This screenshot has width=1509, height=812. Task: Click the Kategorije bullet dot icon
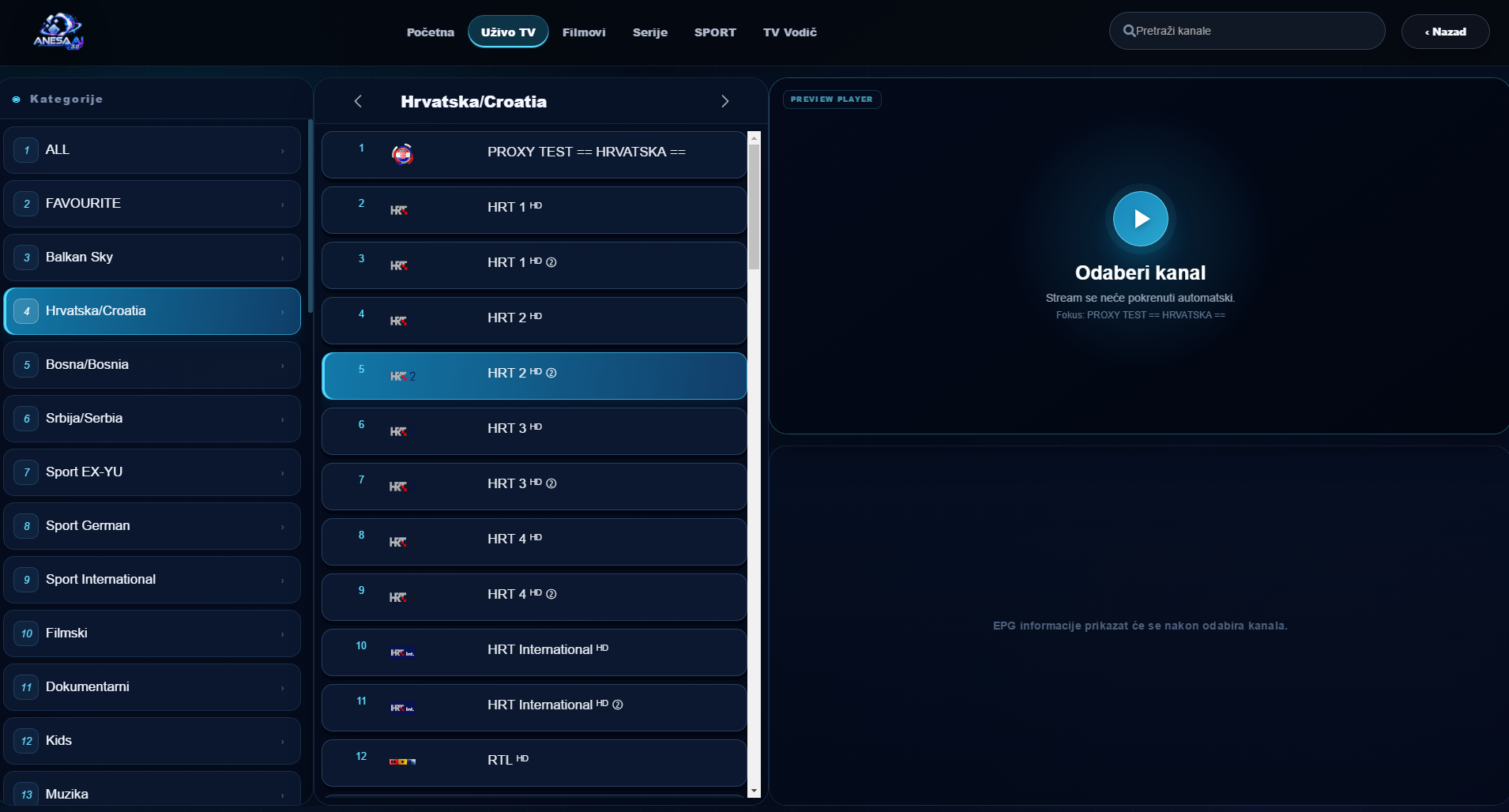[16, 100]
